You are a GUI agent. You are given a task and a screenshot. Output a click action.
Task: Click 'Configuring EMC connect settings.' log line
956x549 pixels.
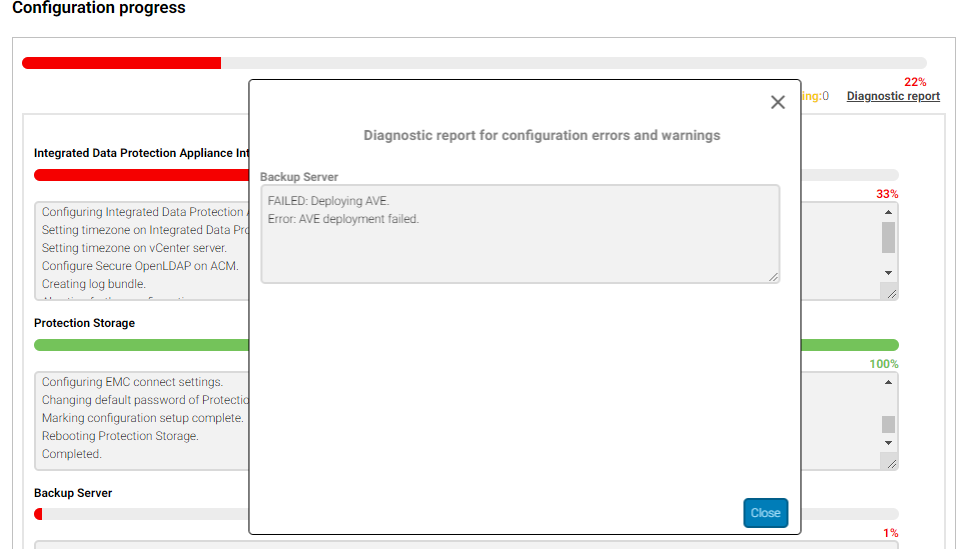132,382
